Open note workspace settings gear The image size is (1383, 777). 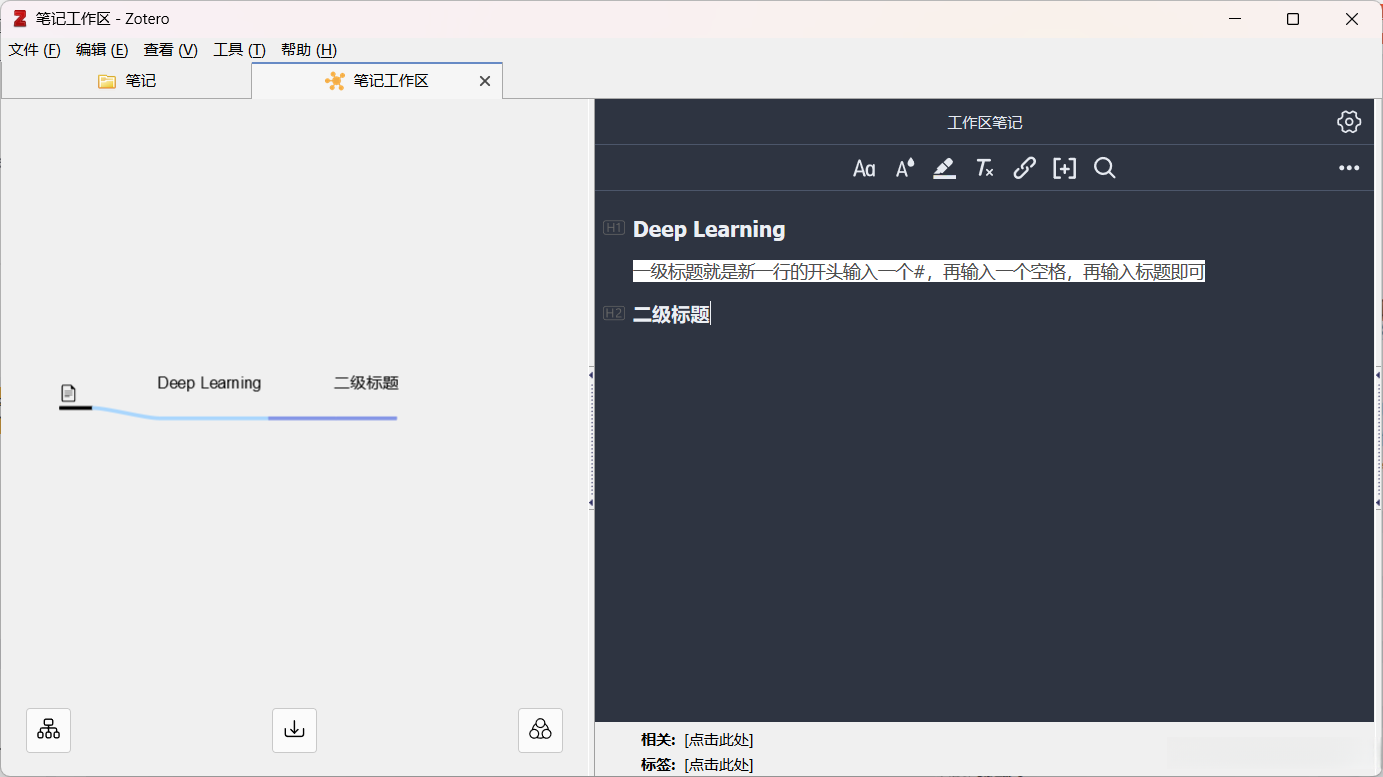(x=1348, y=121)
